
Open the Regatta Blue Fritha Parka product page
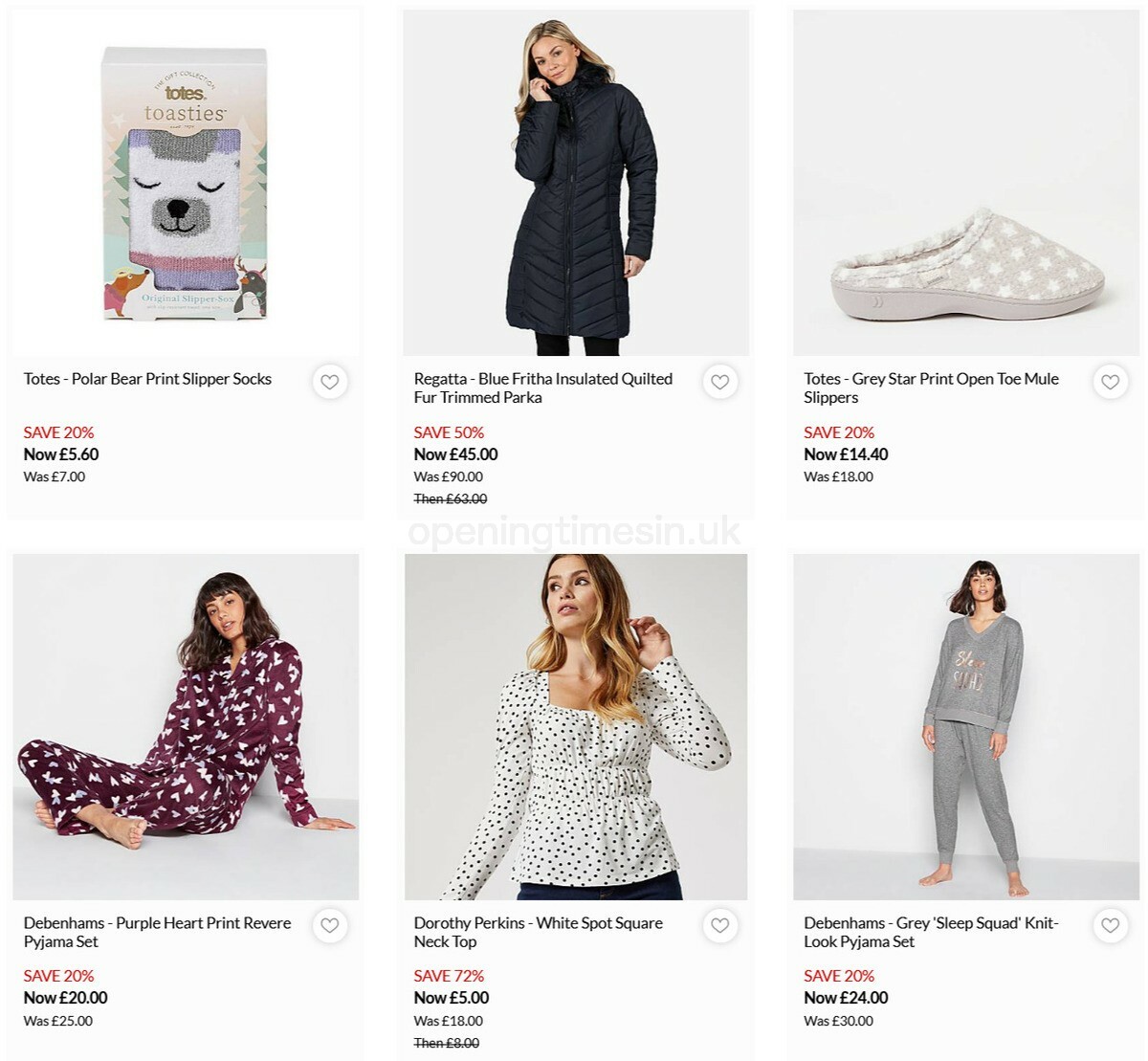541,388
